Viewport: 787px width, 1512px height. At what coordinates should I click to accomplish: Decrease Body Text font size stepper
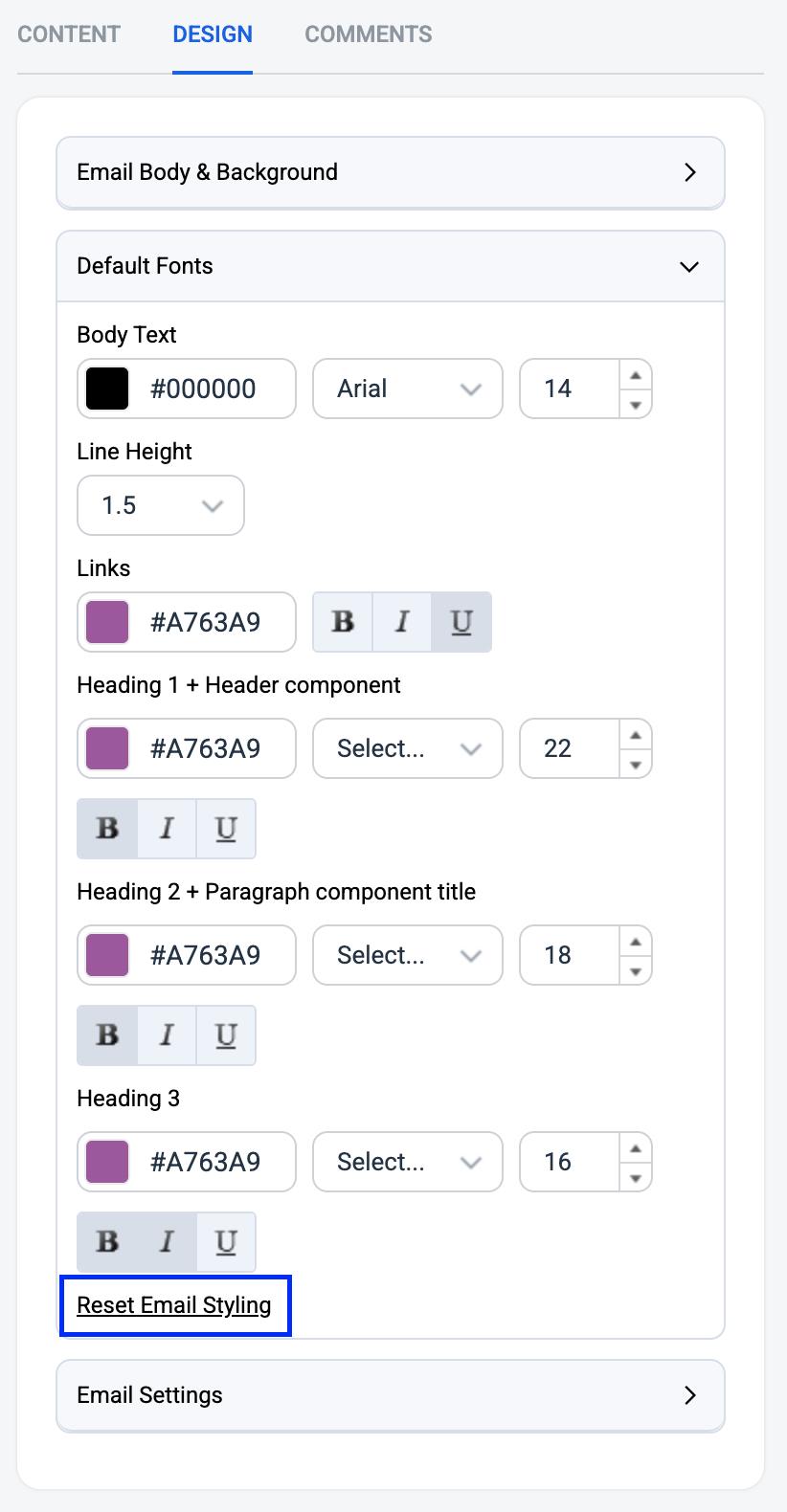coord(636,404)
